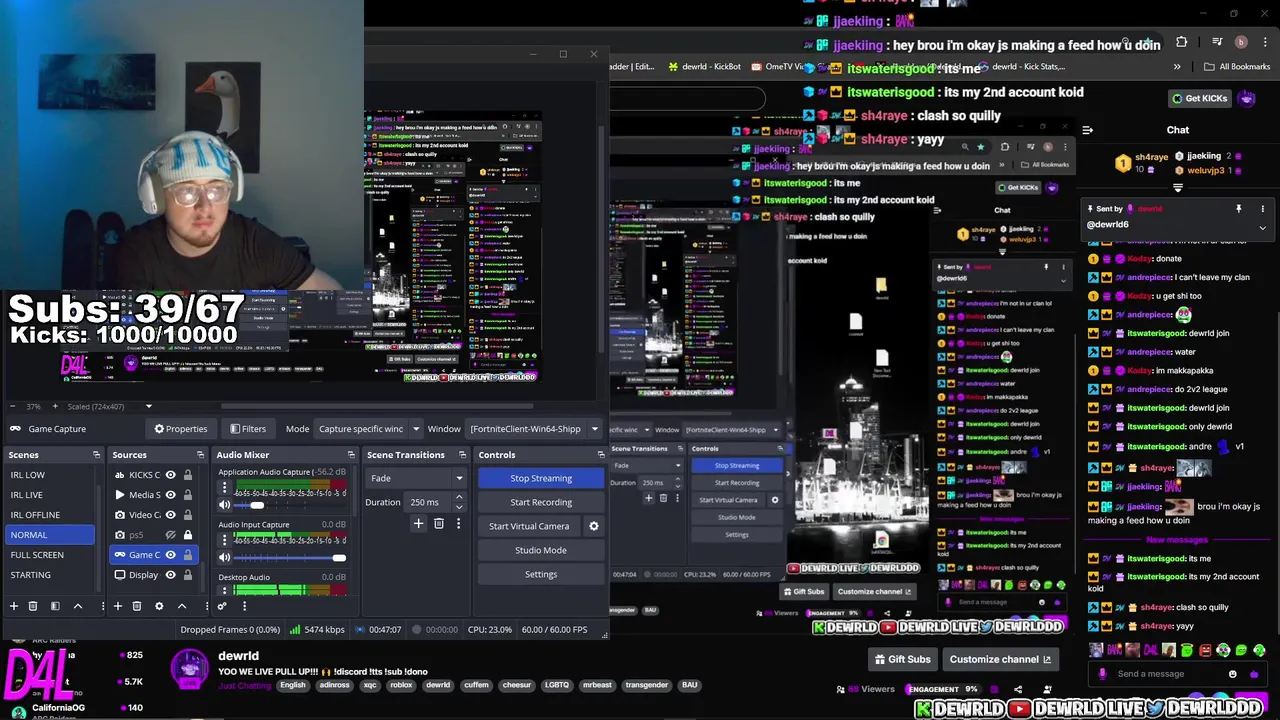The image size is (1280, 720).
Task: Select the FULL SCREEN scene
Action: click(x=49, y=555)
